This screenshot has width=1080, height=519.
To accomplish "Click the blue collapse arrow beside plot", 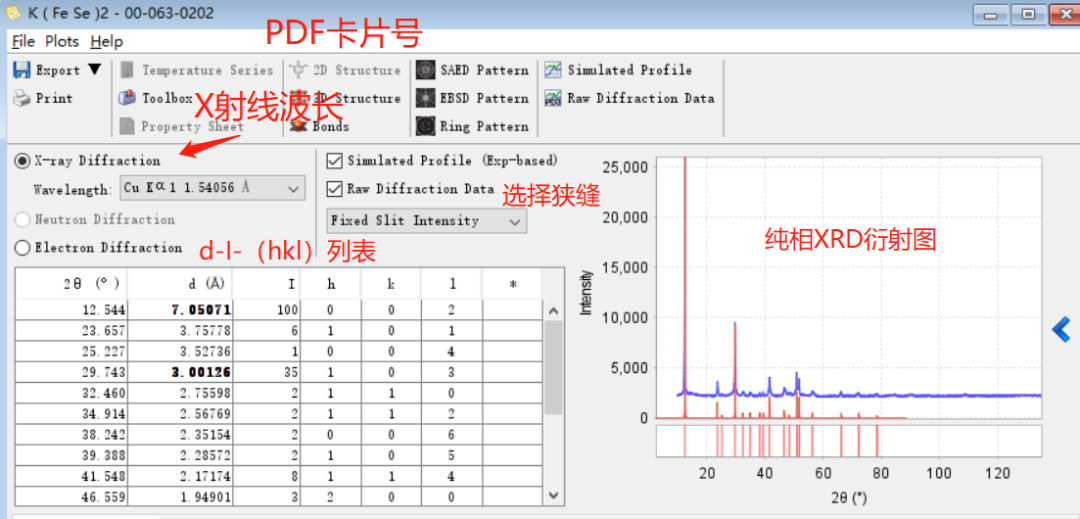I will point(1061,329).
